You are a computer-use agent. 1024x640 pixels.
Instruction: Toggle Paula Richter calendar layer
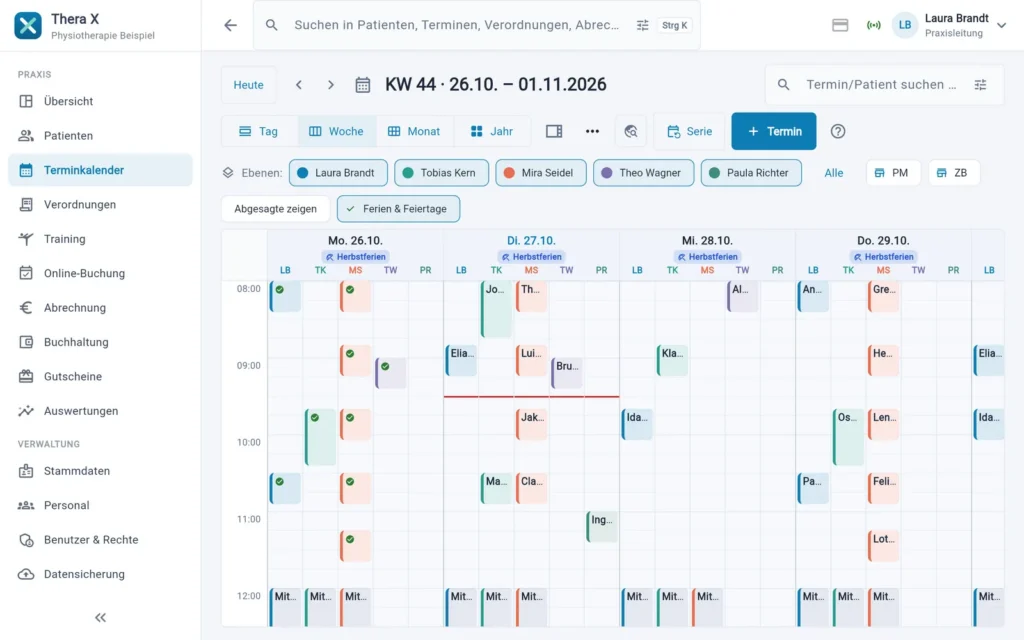[751, 173]
